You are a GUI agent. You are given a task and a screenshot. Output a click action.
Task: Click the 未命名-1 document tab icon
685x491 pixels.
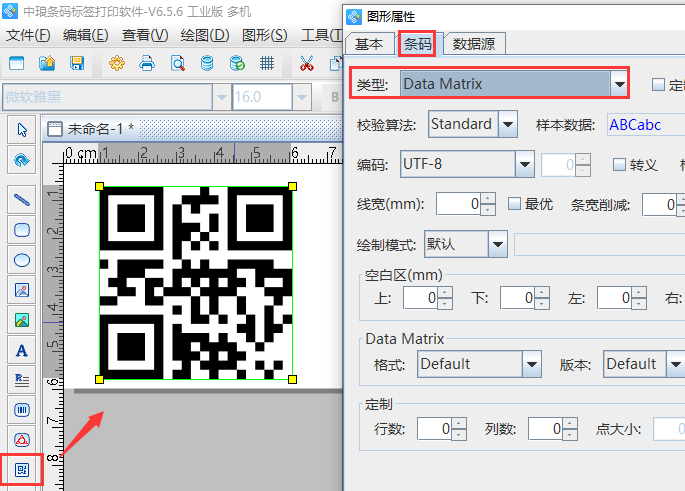(55, 129)
